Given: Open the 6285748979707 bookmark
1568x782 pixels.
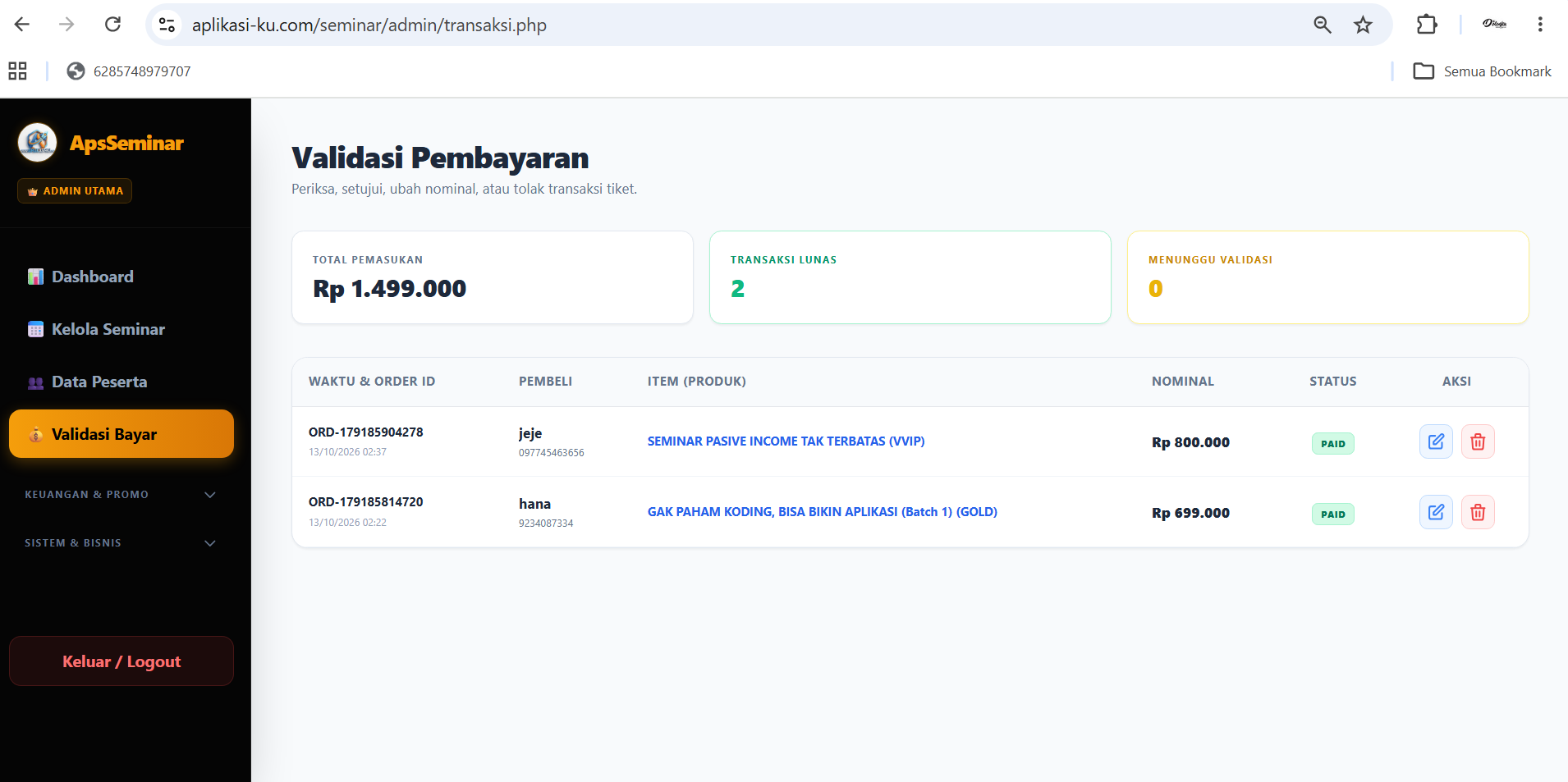Looking at the screenshot, I should pos(129,71).
